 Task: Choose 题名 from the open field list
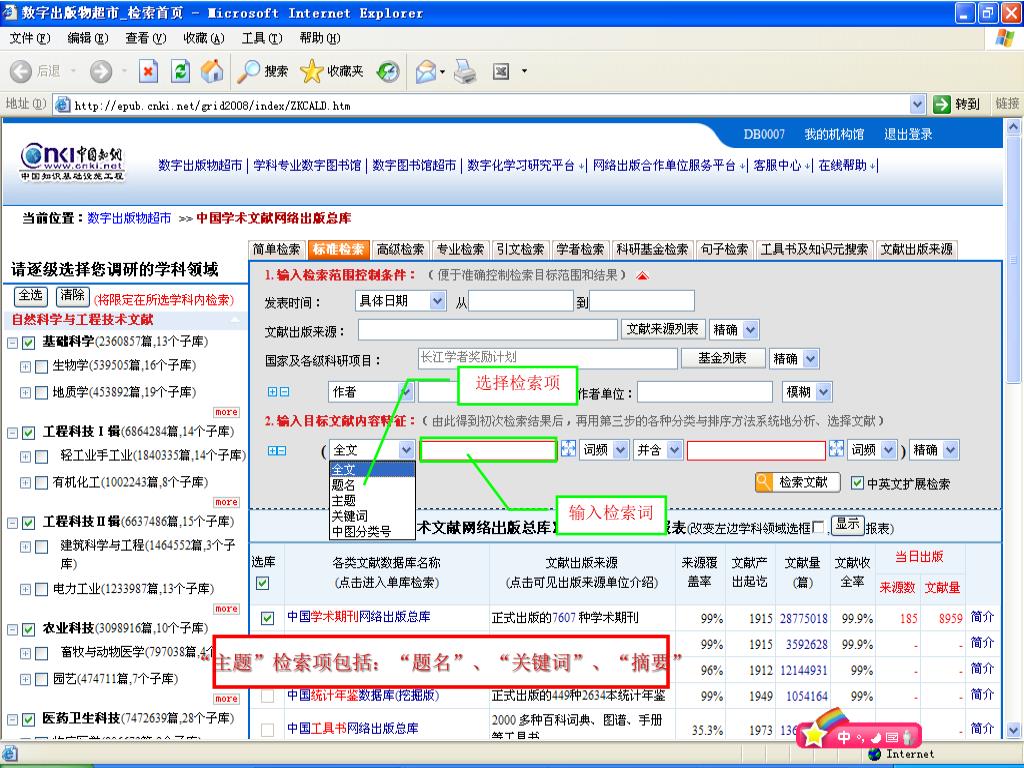click(372, 485)
